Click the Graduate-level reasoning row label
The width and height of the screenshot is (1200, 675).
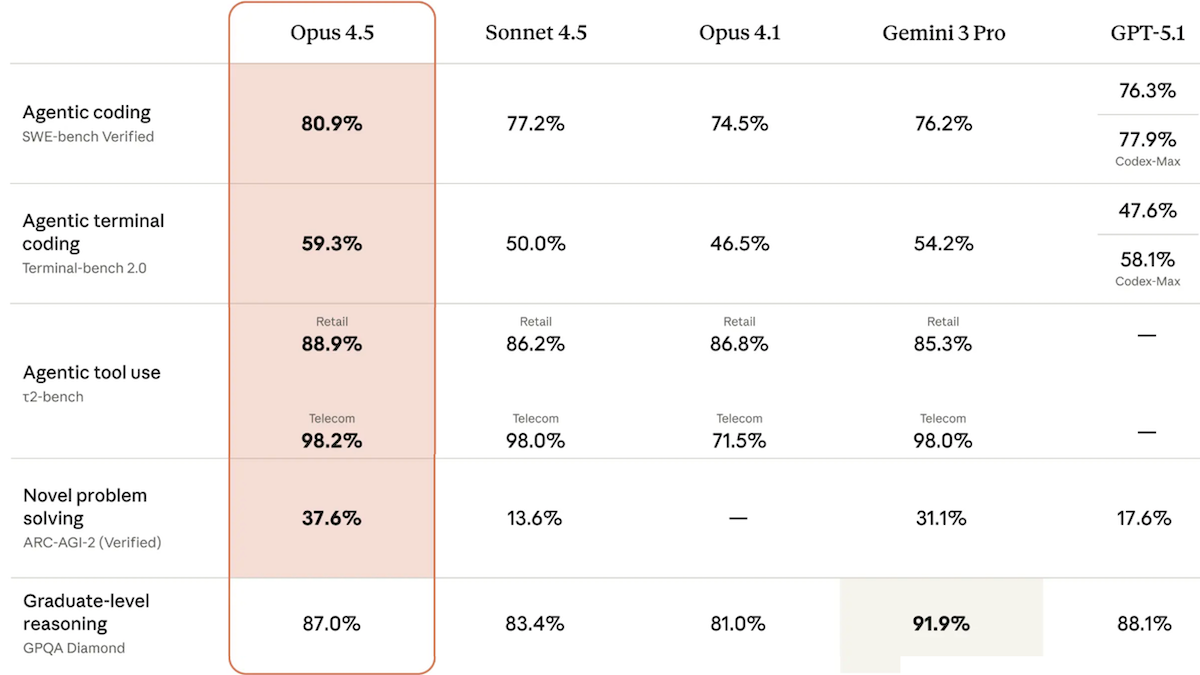pos(85,612)
